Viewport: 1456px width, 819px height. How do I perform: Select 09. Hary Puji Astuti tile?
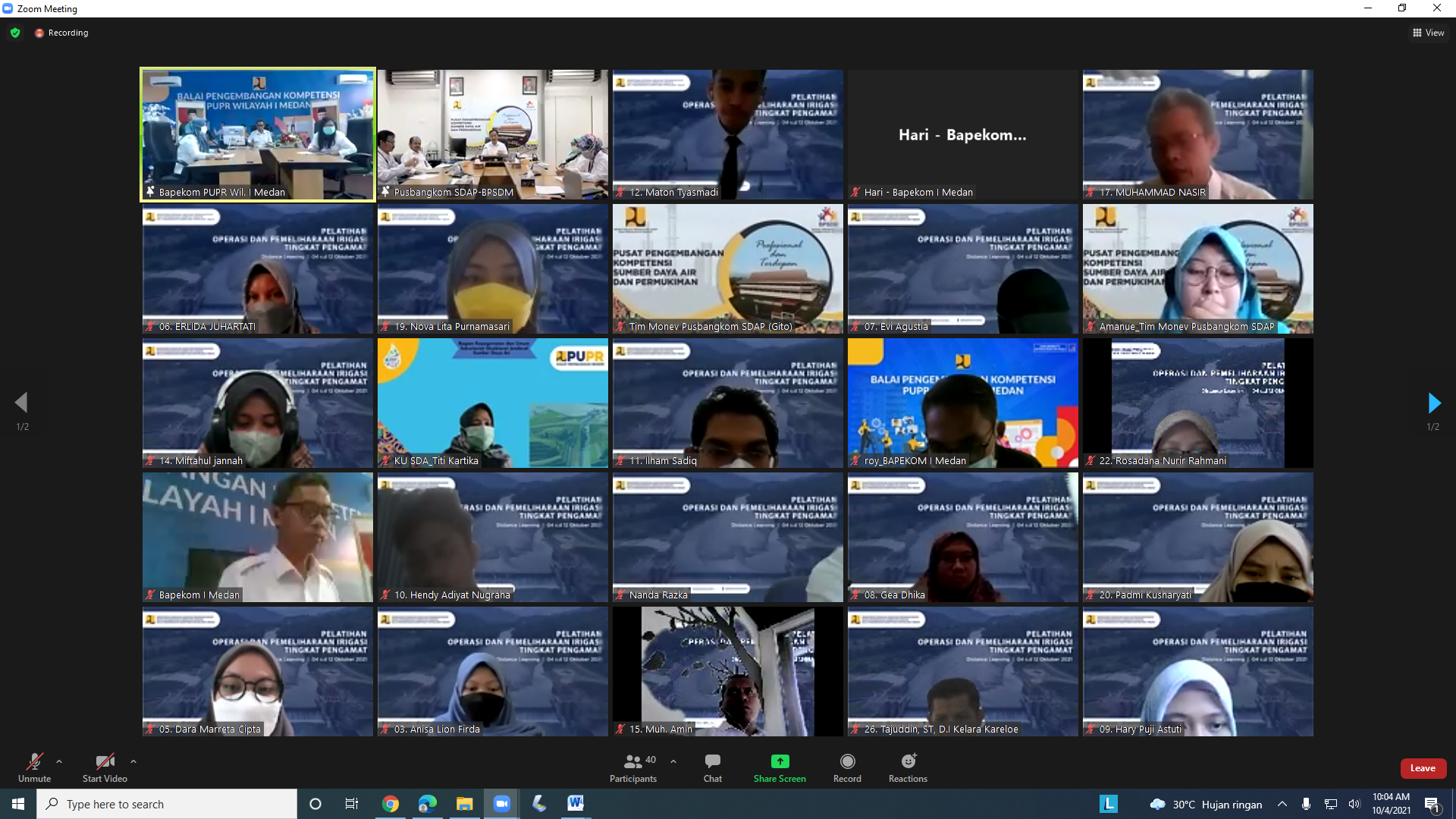1198,671
